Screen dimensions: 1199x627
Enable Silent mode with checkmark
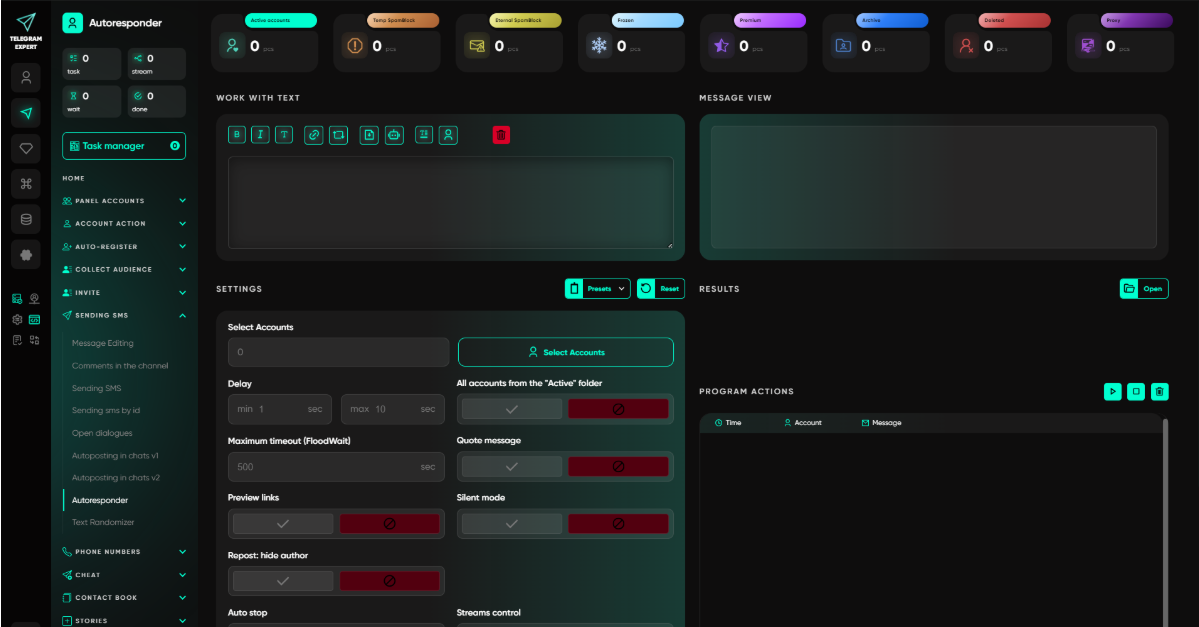[x=512, y=524]
